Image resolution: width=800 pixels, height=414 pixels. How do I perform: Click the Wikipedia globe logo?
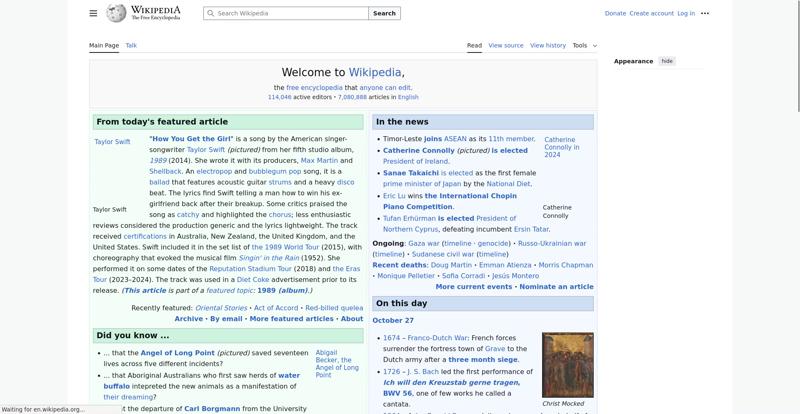coord(117,13)
